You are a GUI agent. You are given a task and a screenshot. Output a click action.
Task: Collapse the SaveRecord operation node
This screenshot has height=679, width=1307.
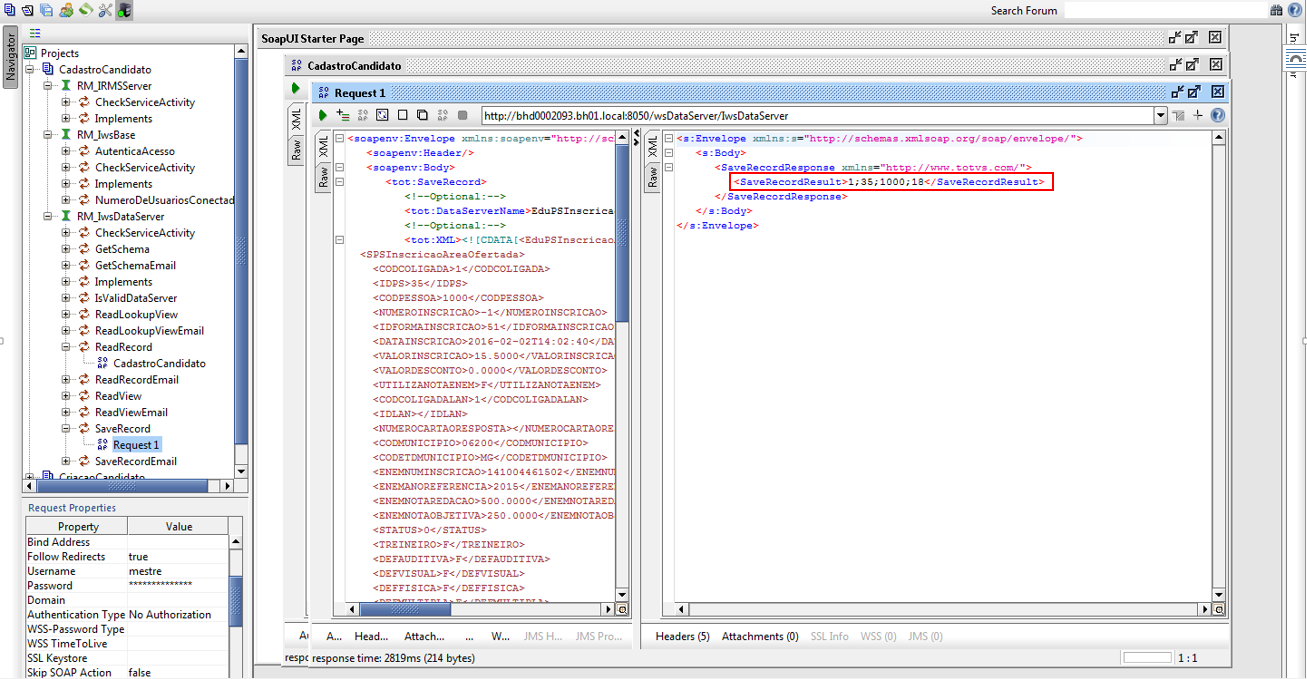[66, 429]
